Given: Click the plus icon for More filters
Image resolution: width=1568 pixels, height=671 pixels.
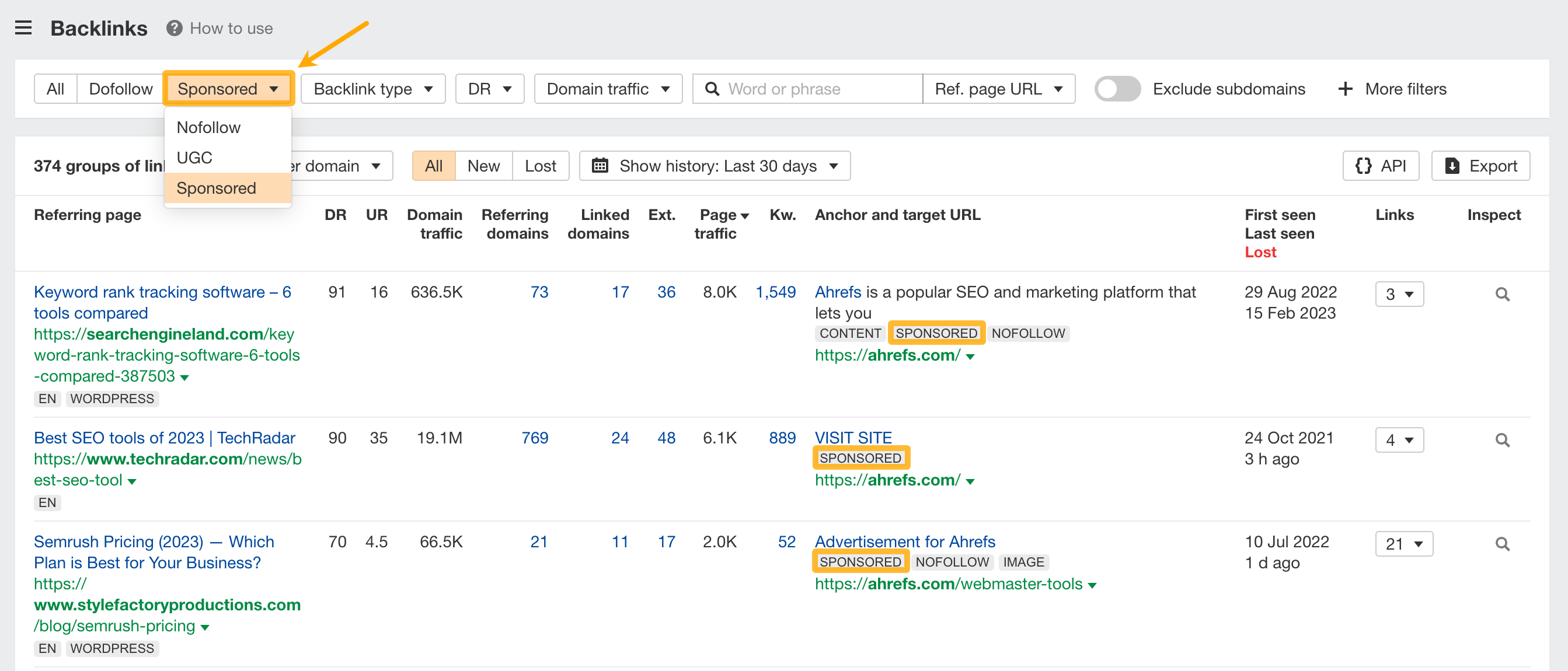Looking at the screenshot, I should [x=1345, y=89].
